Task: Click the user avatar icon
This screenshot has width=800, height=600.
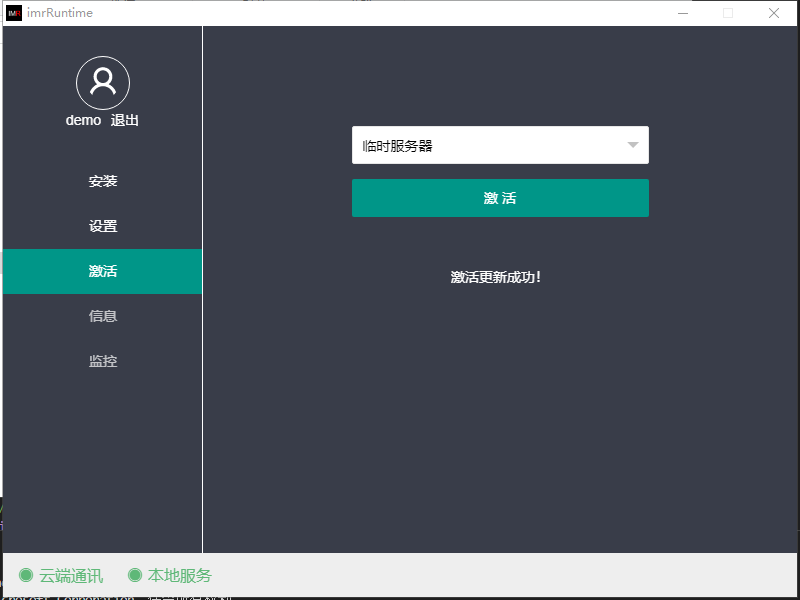Action: (103, 83)
